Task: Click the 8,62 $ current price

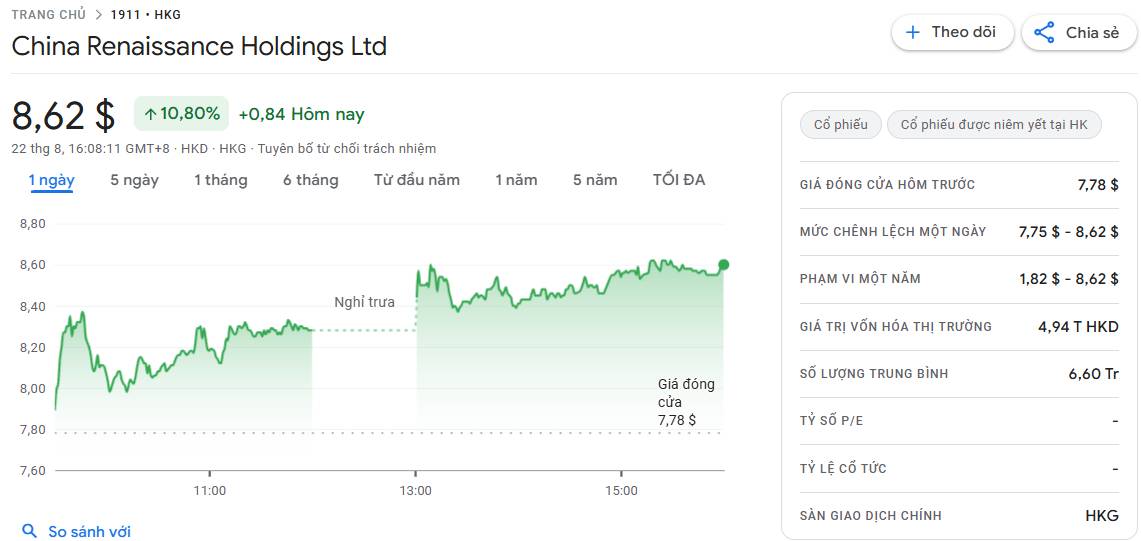Action: point(63,115)
